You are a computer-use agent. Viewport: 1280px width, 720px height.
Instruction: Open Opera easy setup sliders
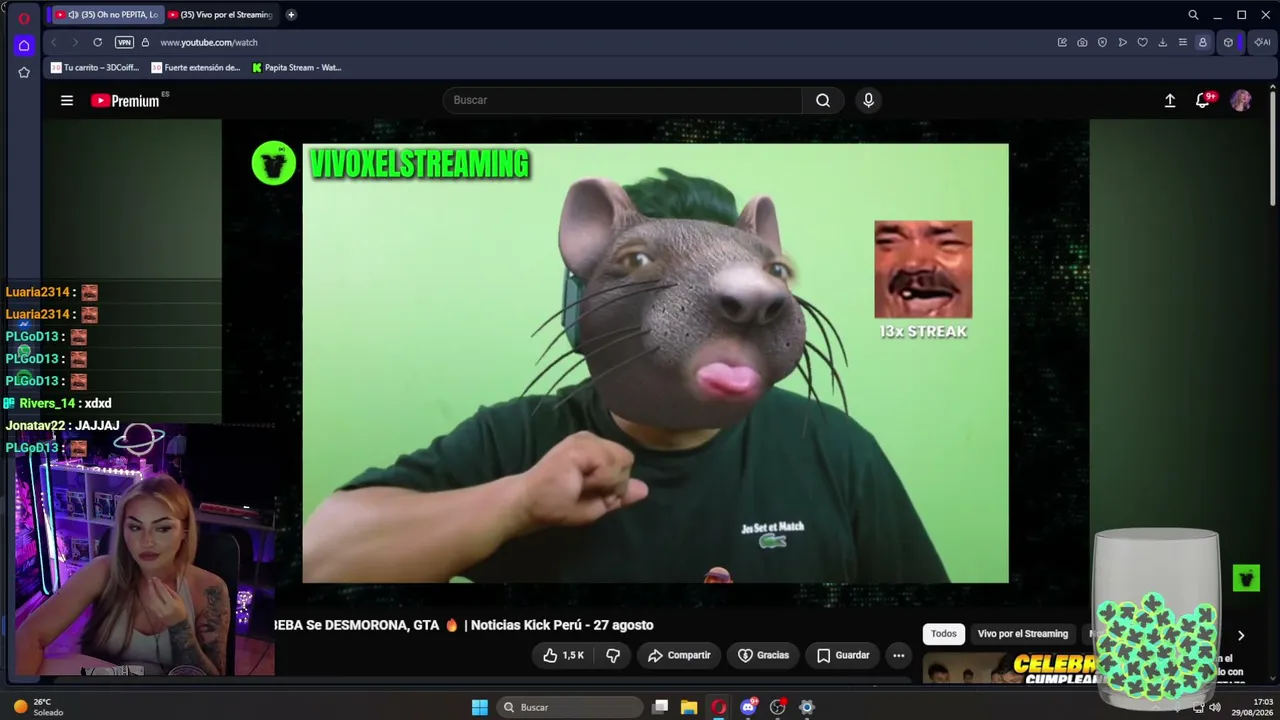pyautogui.click(x=1182, y=42)
